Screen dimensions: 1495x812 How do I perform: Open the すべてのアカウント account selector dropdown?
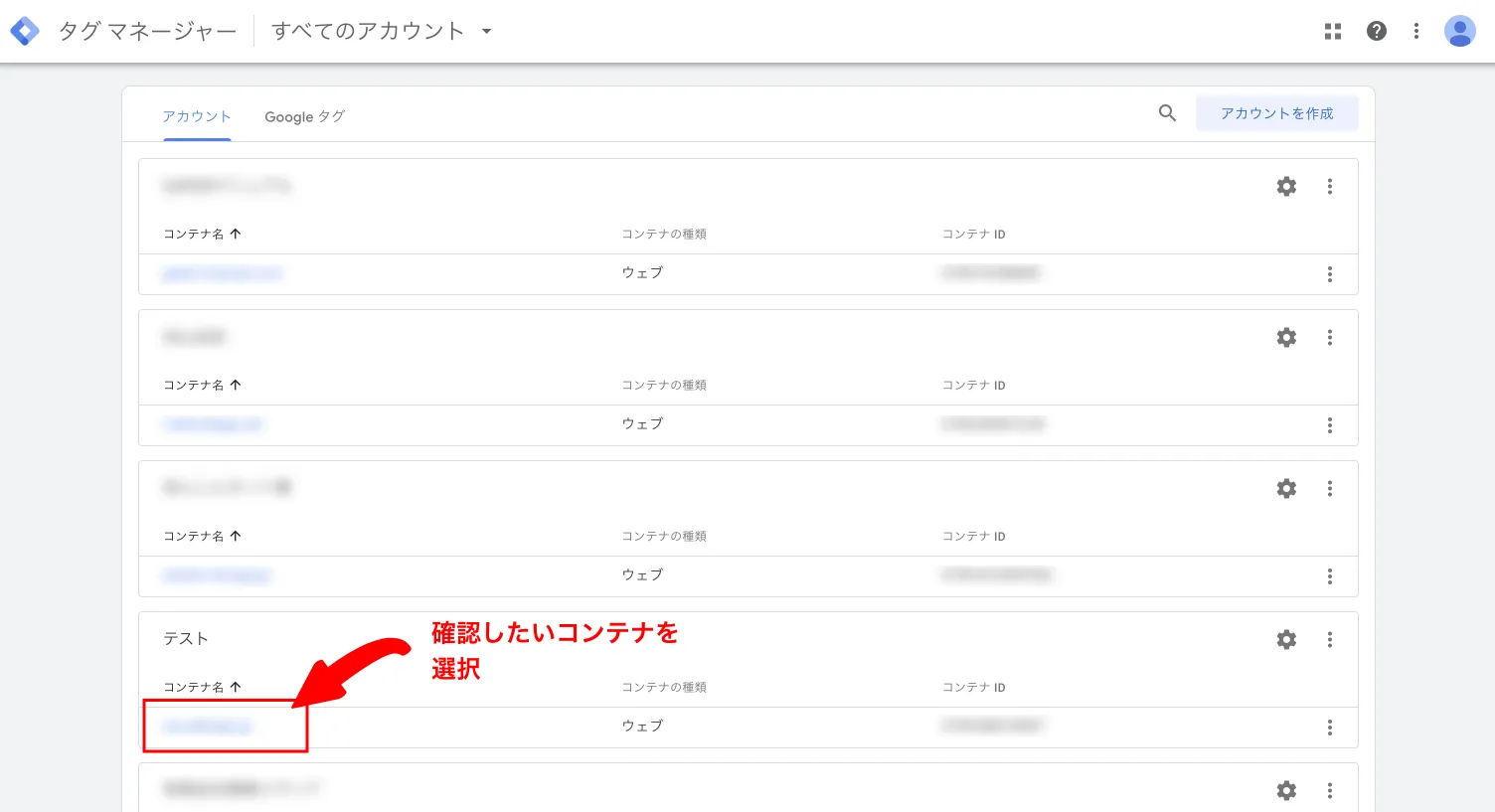(382, 31)
